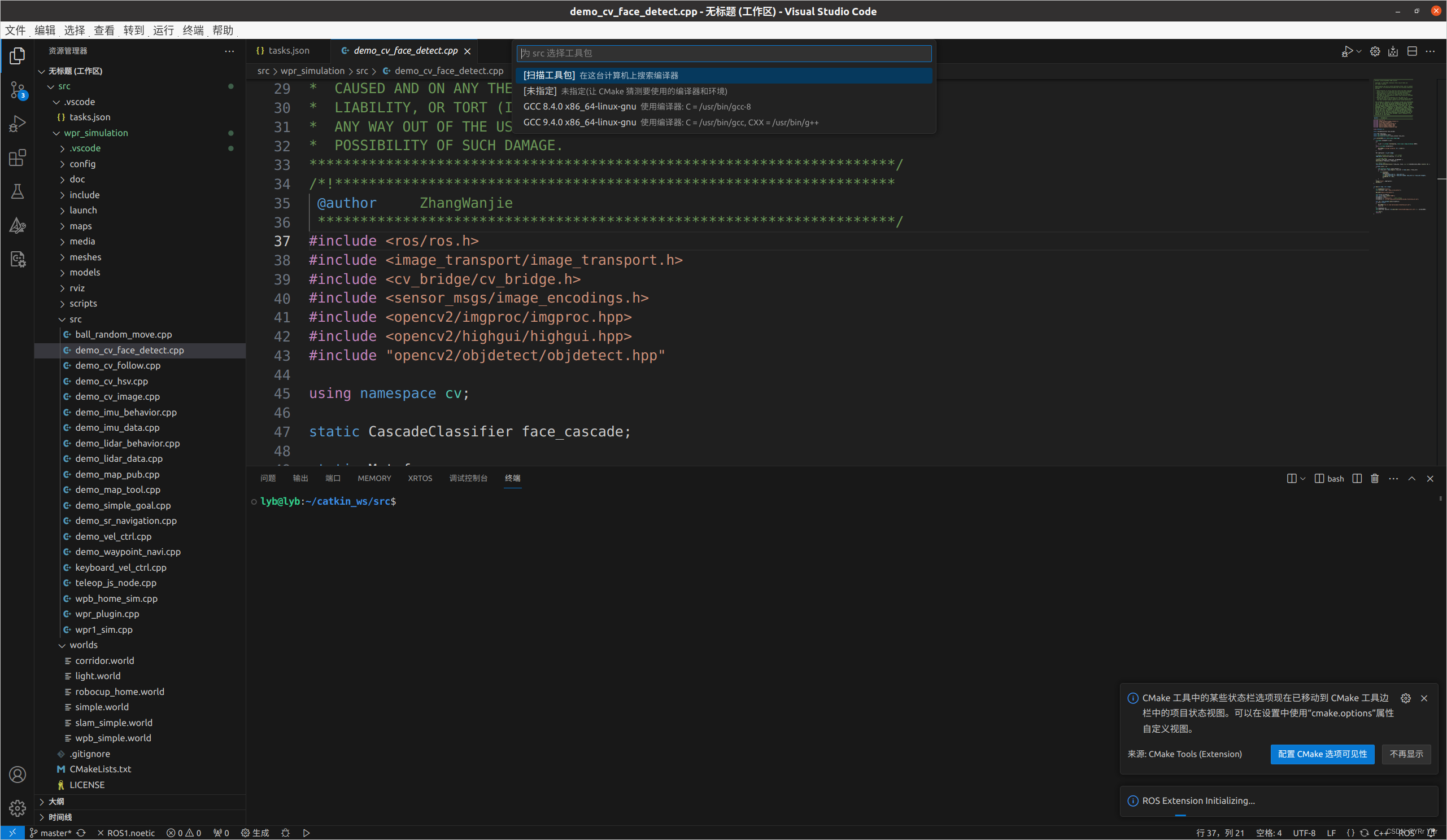1447x840 pixels.
Task: Click the 不再显示 button
Action: 1406,754
